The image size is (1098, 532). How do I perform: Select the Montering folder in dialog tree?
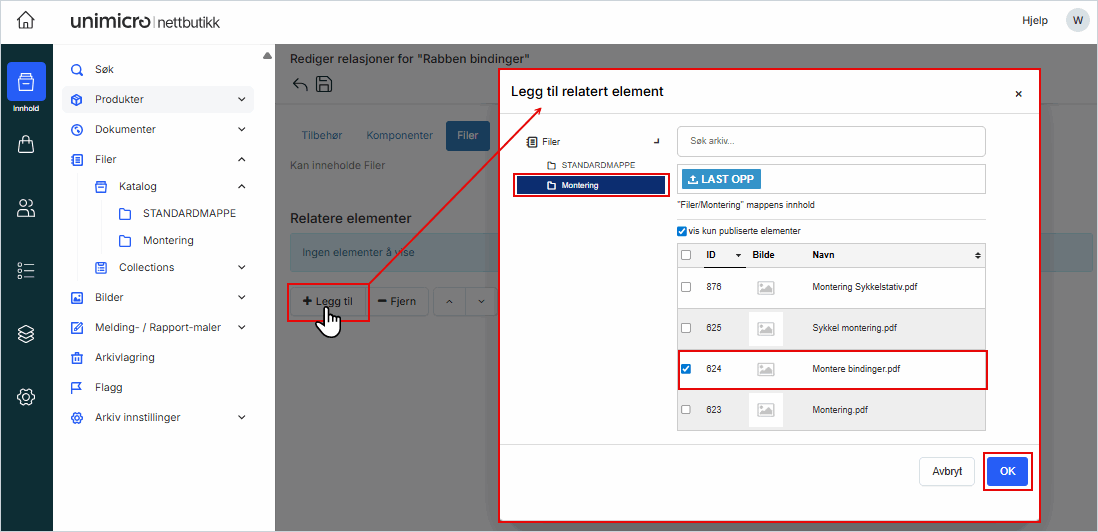coord(589,185)
